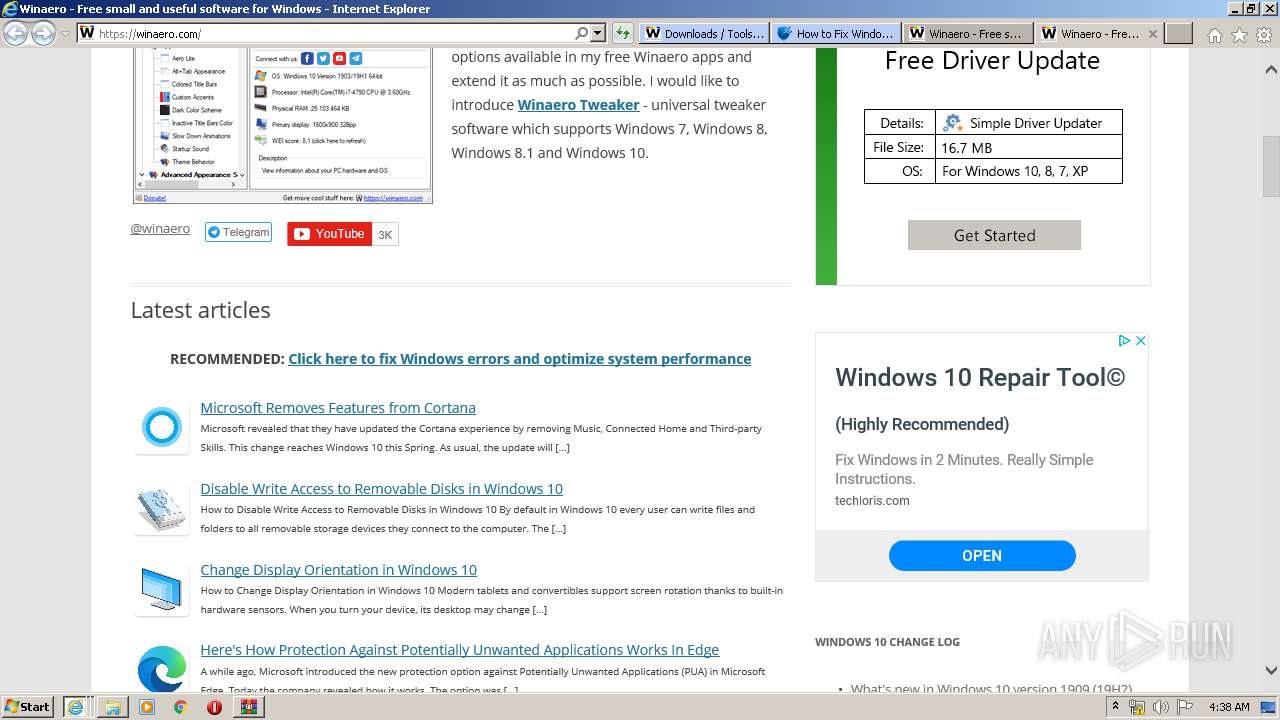Click the WINDOWS 10 CHANGE LOG heading
This screenshot has height=720, width=1280.
pyautogui.click(x=887, y=642)
